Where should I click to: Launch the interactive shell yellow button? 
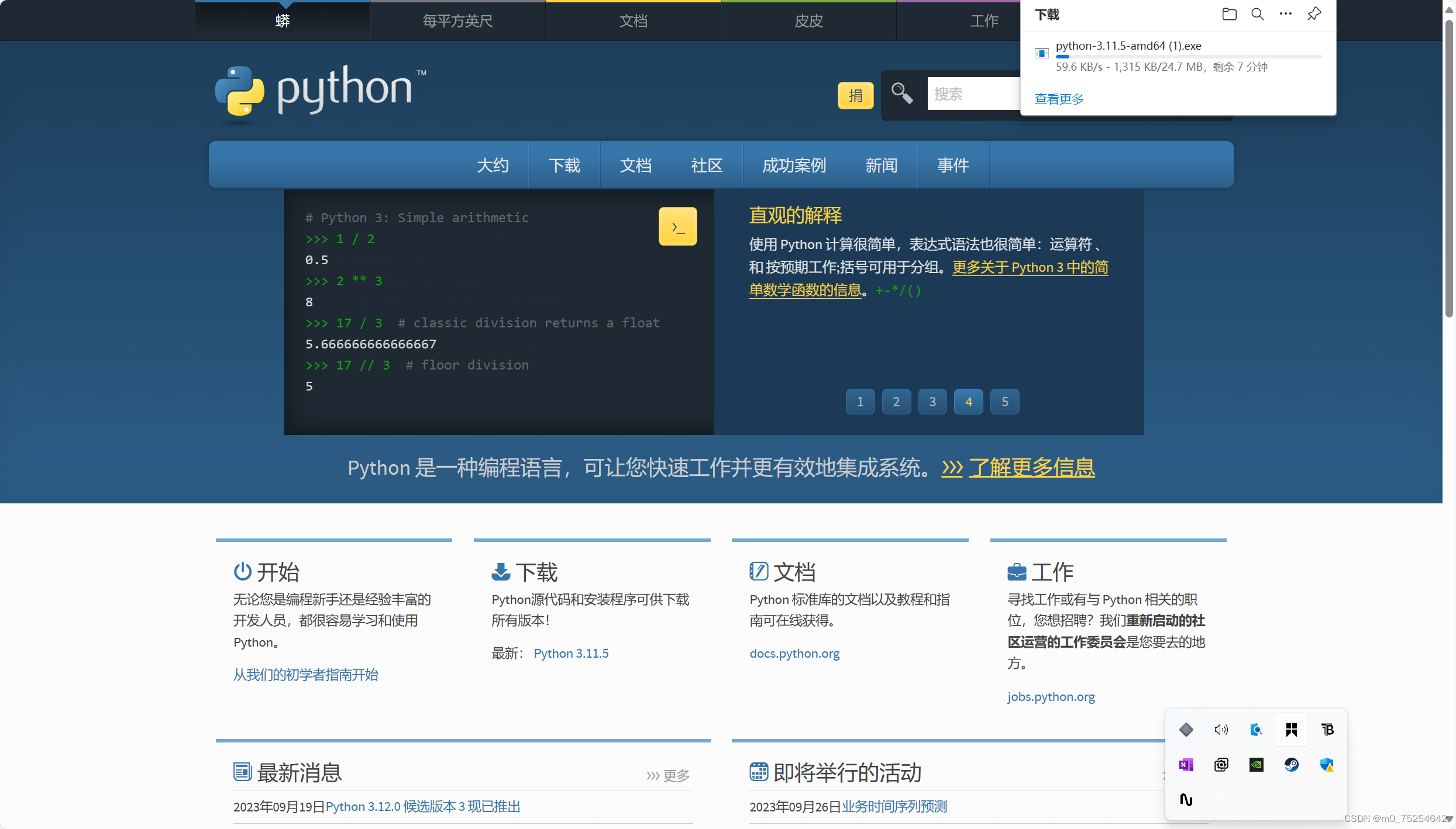(677, 226)
